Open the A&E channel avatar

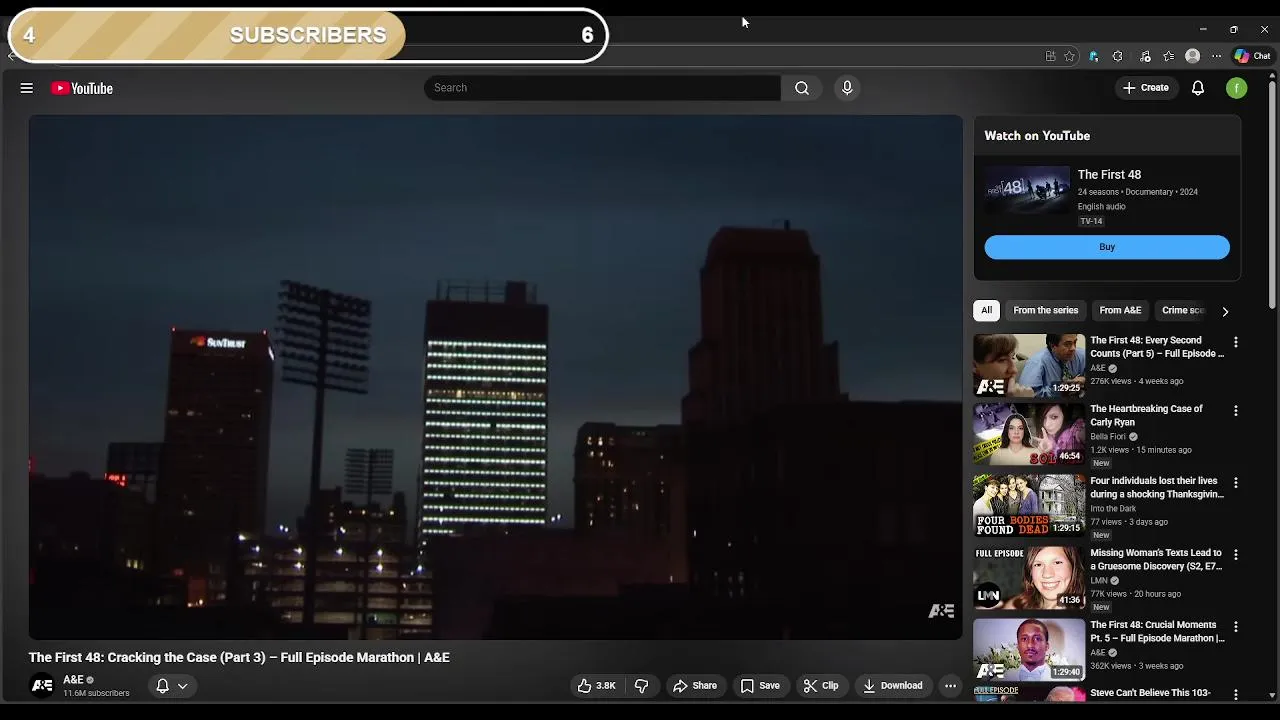pyautogui.click(x=42, y=686)
